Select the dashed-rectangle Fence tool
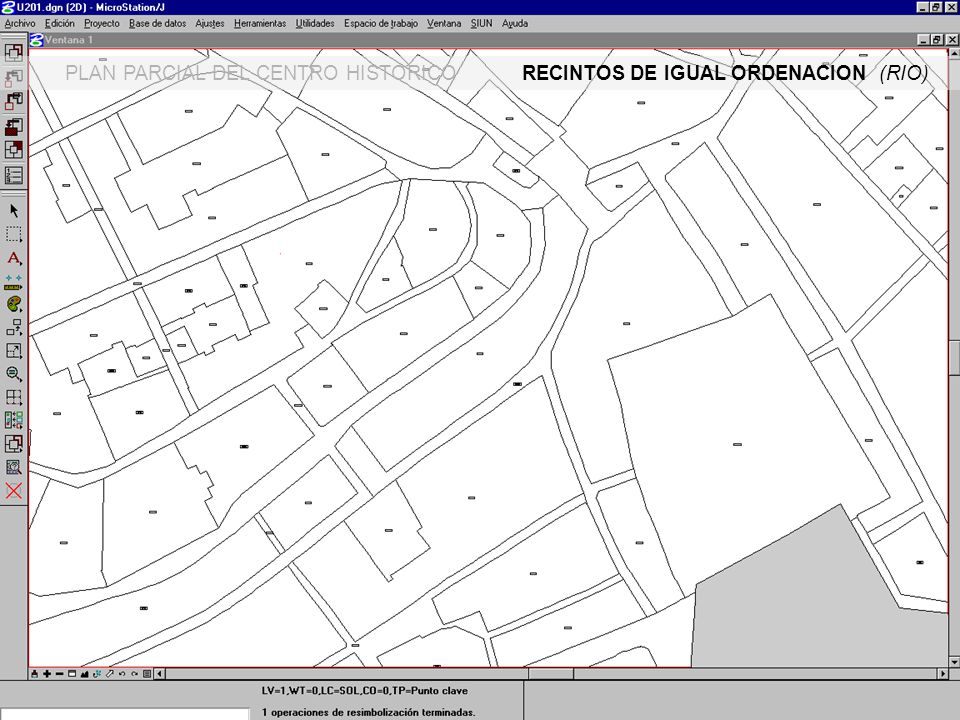This screenshot has height=720, width=960. click(x=13, y=234)
